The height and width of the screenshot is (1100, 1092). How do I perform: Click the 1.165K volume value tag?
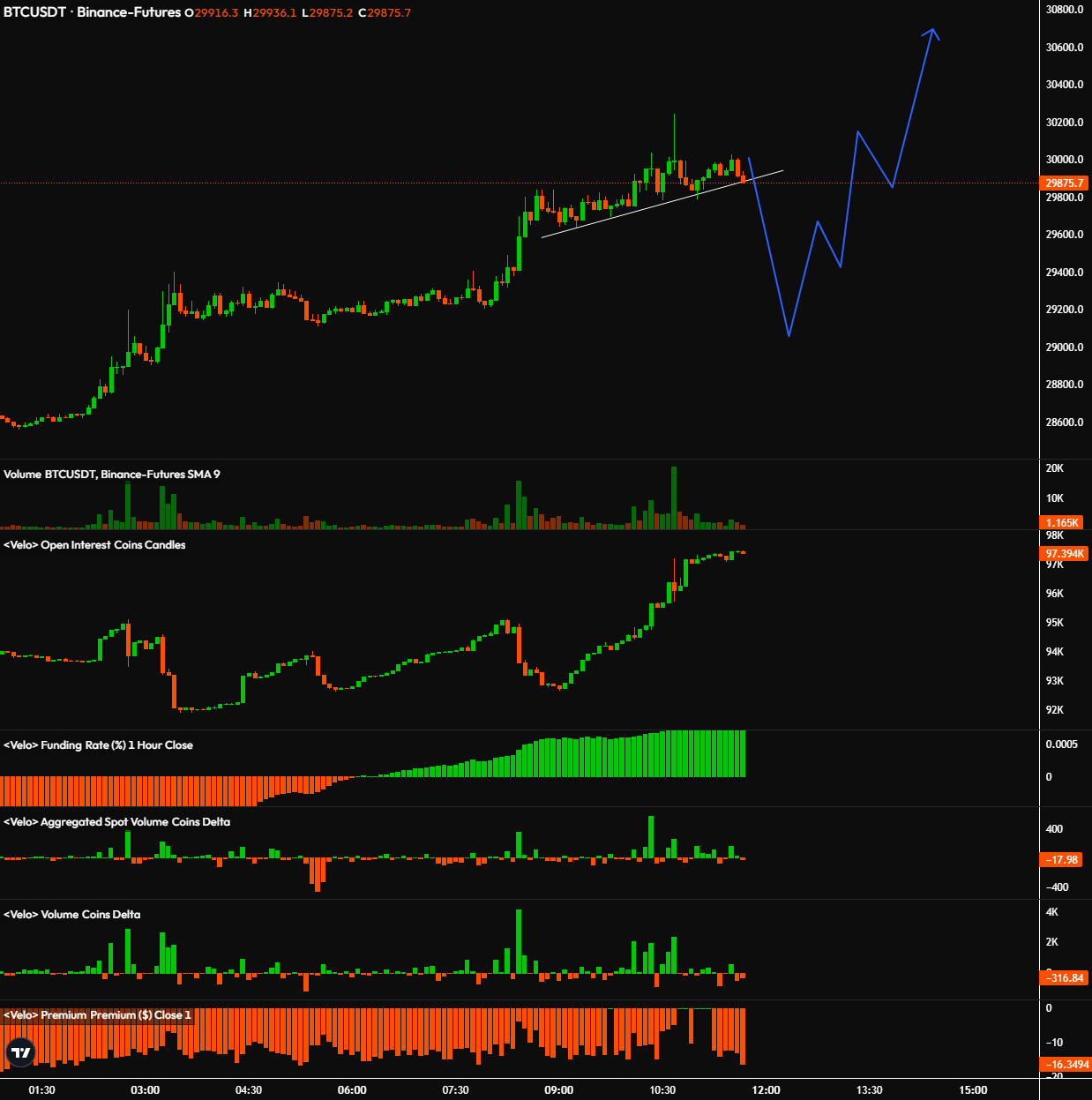pyautogui.click(x=1063, y=523)
